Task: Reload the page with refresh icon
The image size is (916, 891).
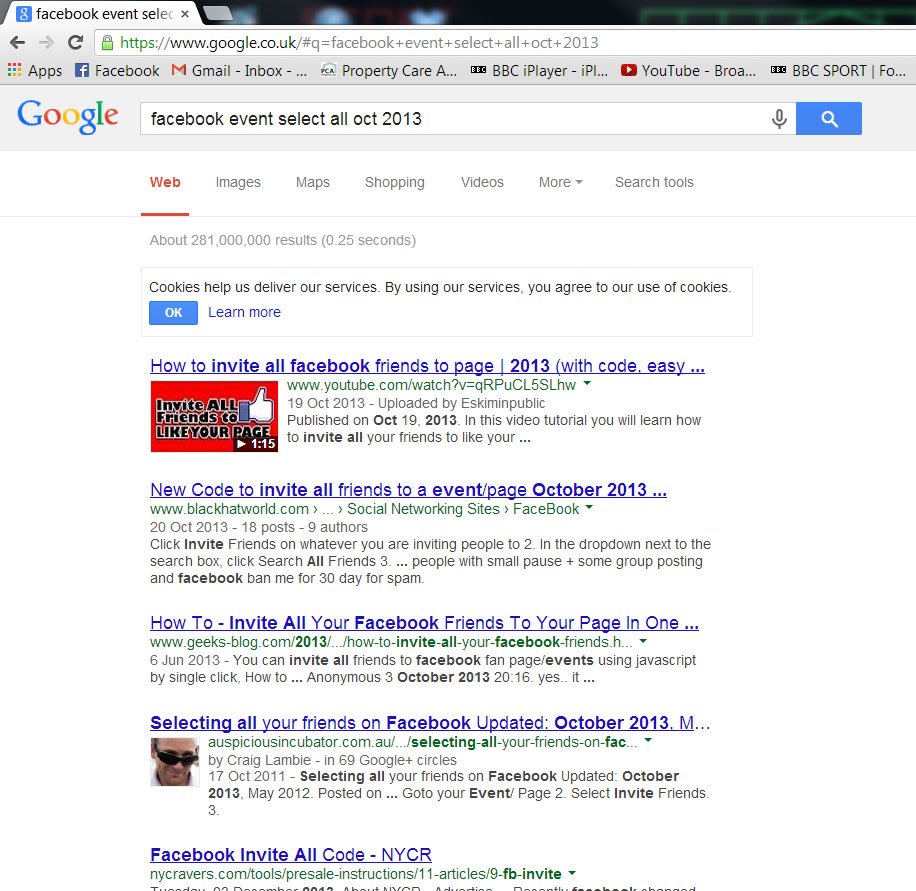Action: pos(75,43)
